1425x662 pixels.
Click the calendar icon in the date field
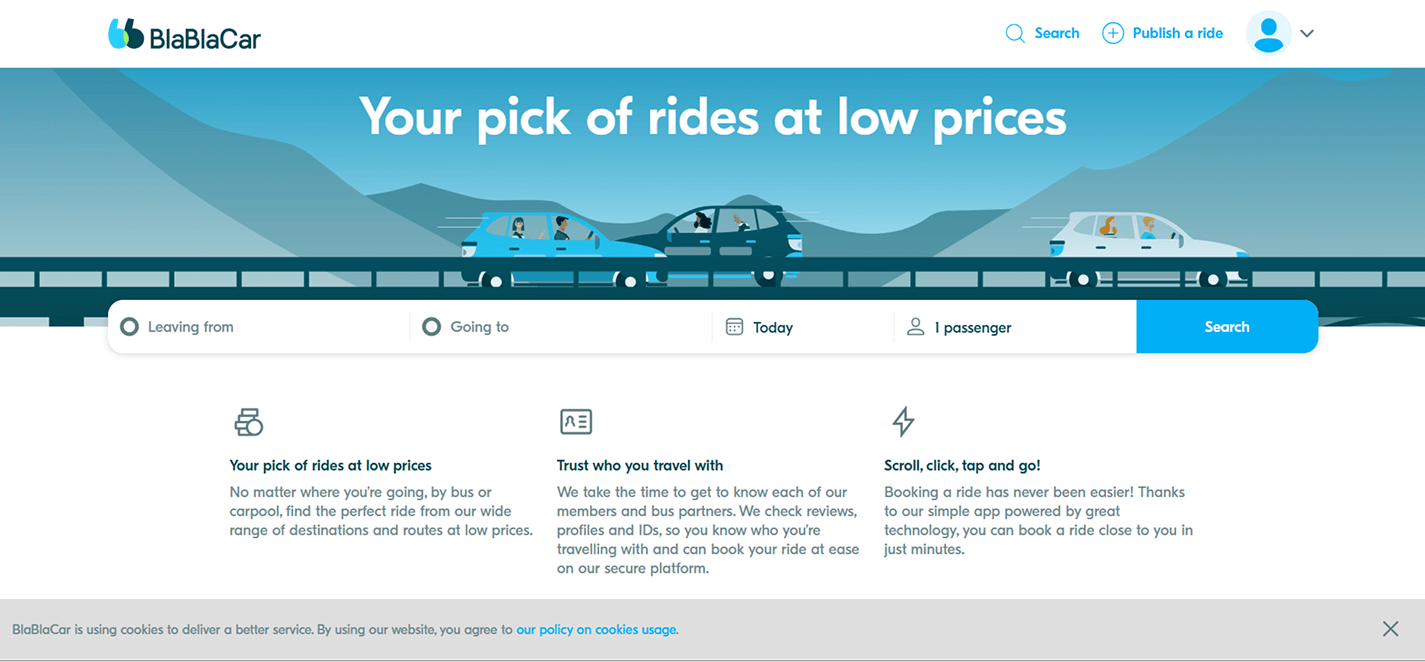[735, 326]
